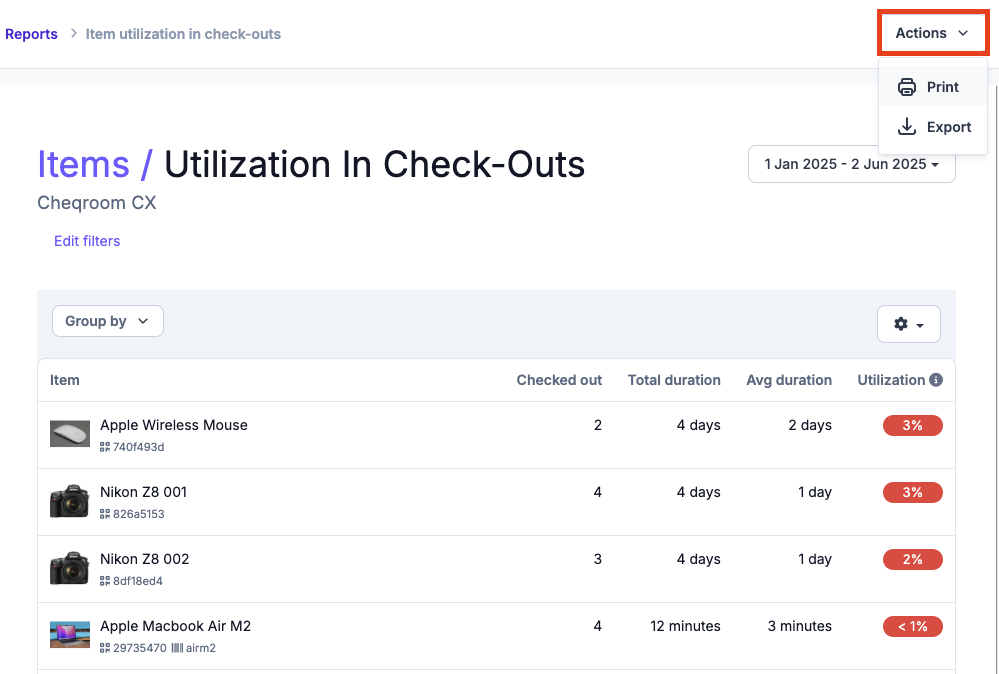Click QR code icon under Apple Wireless Mouse
The height and width of the screenshot is (674, 999).
[104, 447]
